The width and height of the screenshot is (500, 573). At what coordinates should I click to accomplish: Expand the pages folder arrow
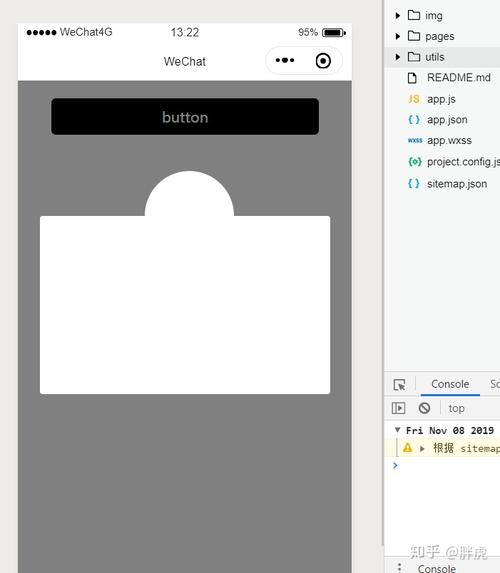[x=398, y=36]
